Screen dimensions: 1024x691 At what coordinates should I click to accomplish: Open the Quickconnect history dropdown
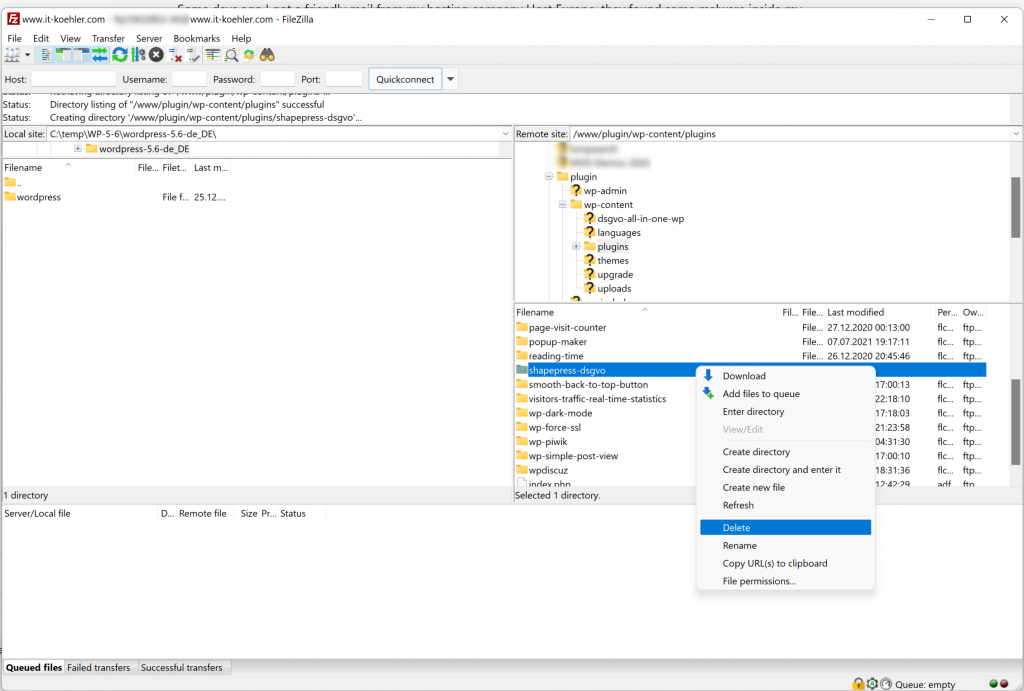pos(450,79)
